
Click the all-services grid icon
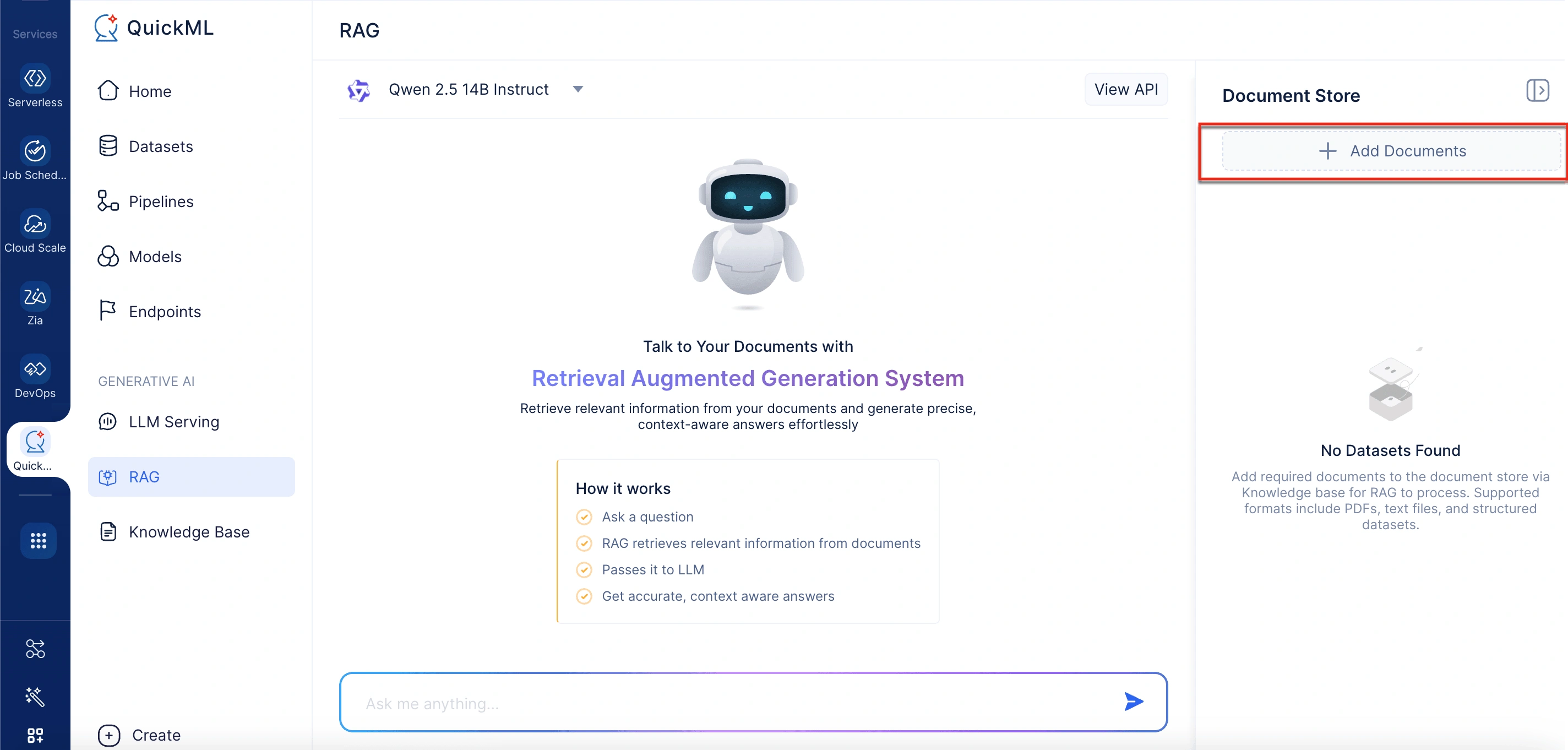click(x=39, y=541)
